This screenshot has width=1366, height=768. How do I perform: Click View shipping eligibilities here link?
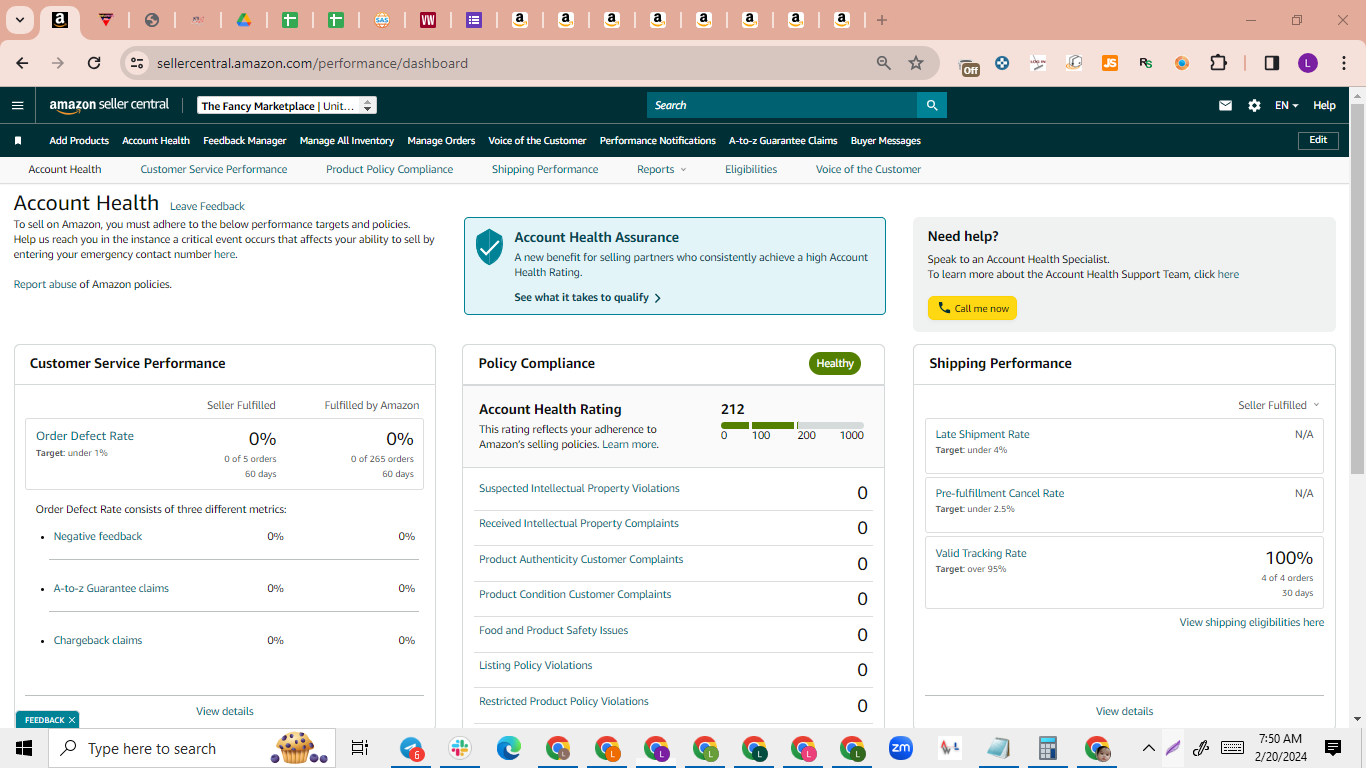(x=1252, y=623)
